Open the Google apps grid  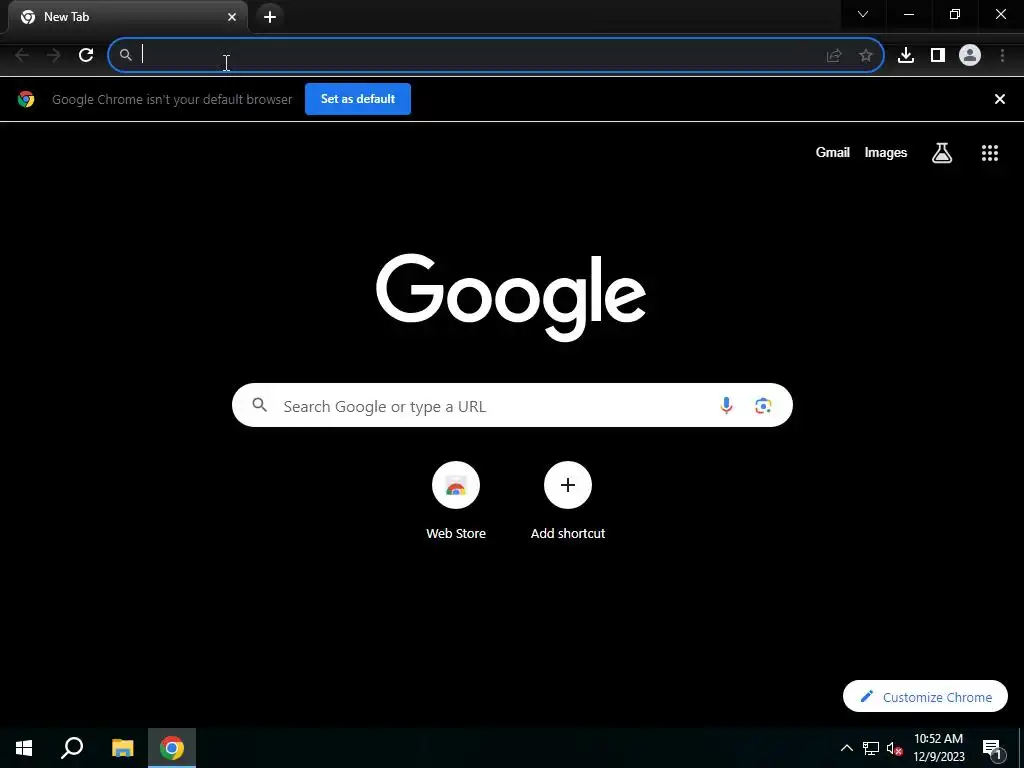[990, 153]
